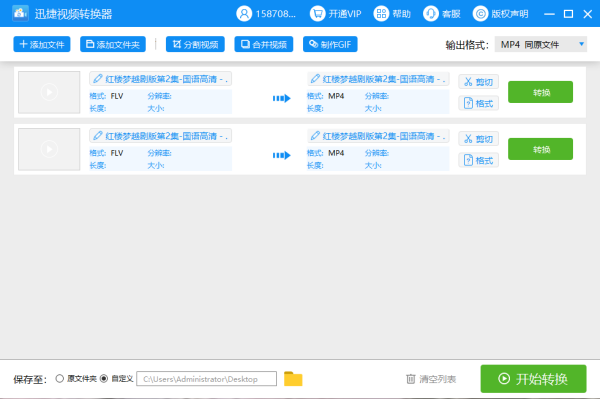Screen dimensions: 600x399
Task: Click 清空列表 clear list
Action: coord(431,379)
